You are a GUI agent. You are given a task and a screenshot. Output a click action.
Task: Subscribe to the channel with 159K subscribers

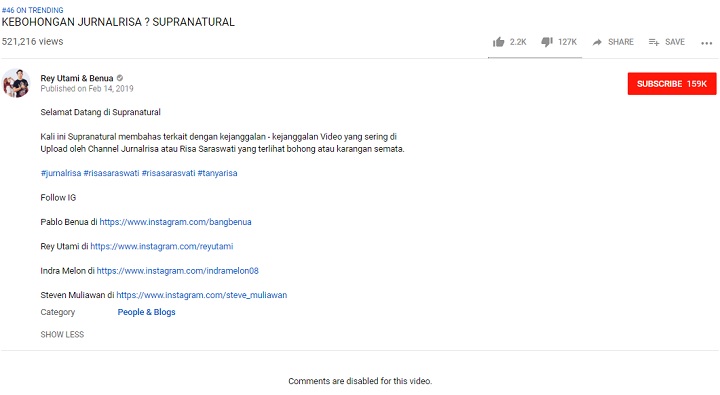coord(672,84)
